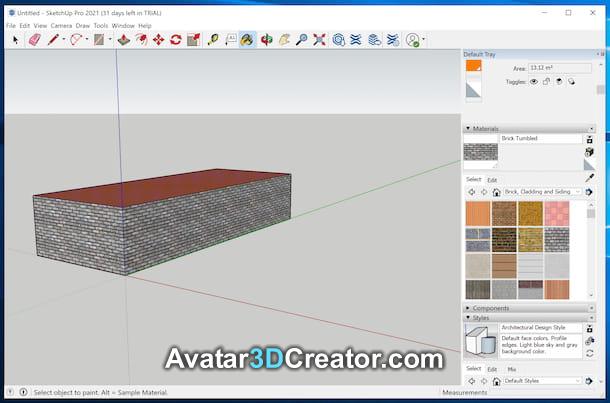This screenshot has height=403, width=610.
Task: Open the Camera menu
Action: tap(61, 26)
